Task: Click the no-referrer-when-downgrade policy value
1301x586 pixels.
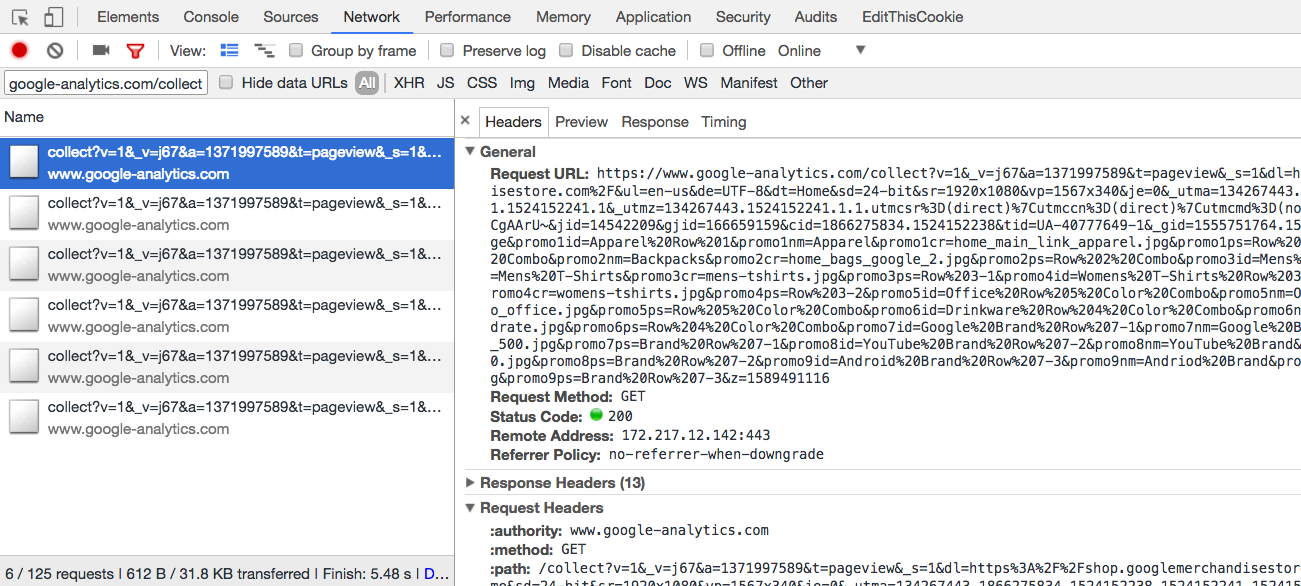Action: tap(716, 454)
